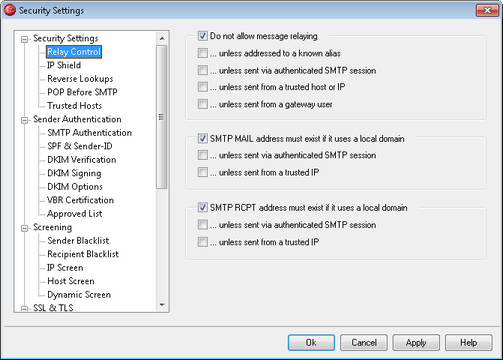Select DKIM Signing in the tree

coord(74,173)
